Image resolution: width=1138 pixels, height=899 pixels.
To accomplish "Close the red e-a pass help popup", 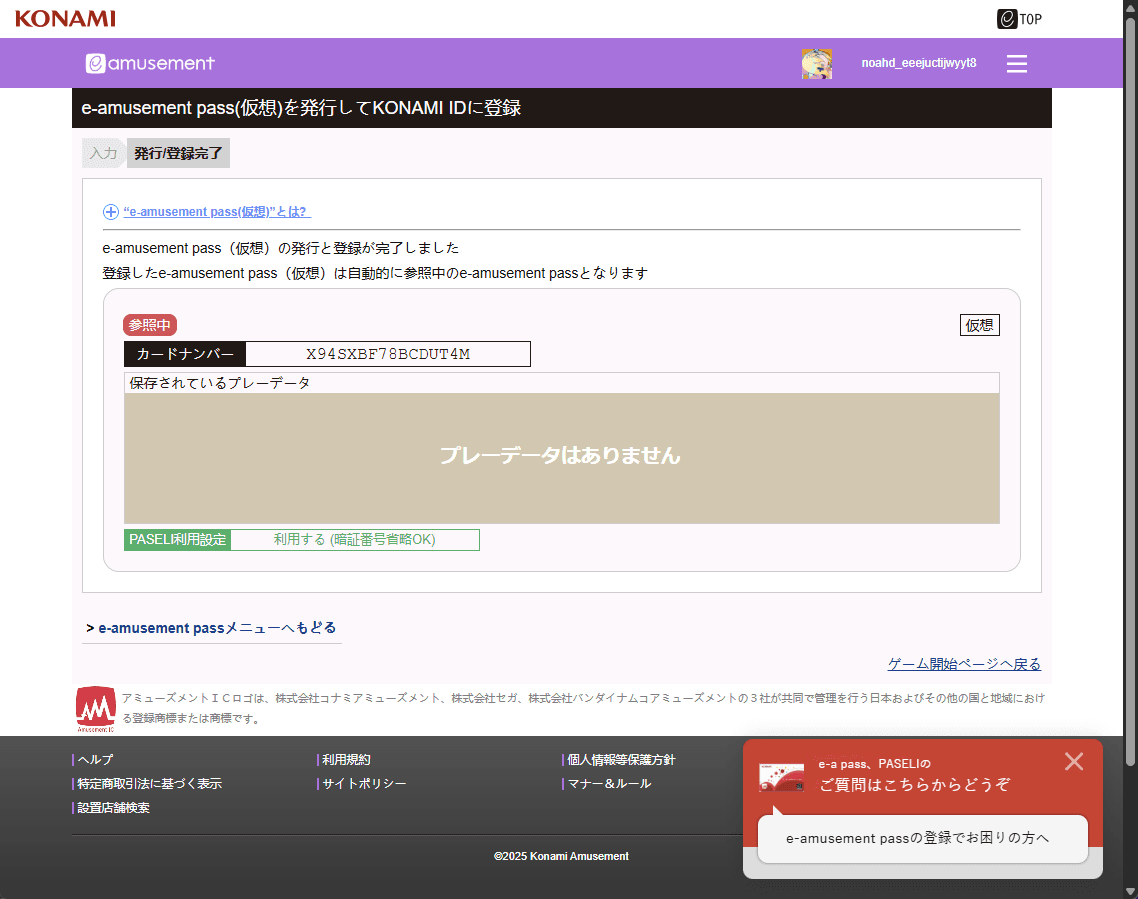I will 1074,761.
